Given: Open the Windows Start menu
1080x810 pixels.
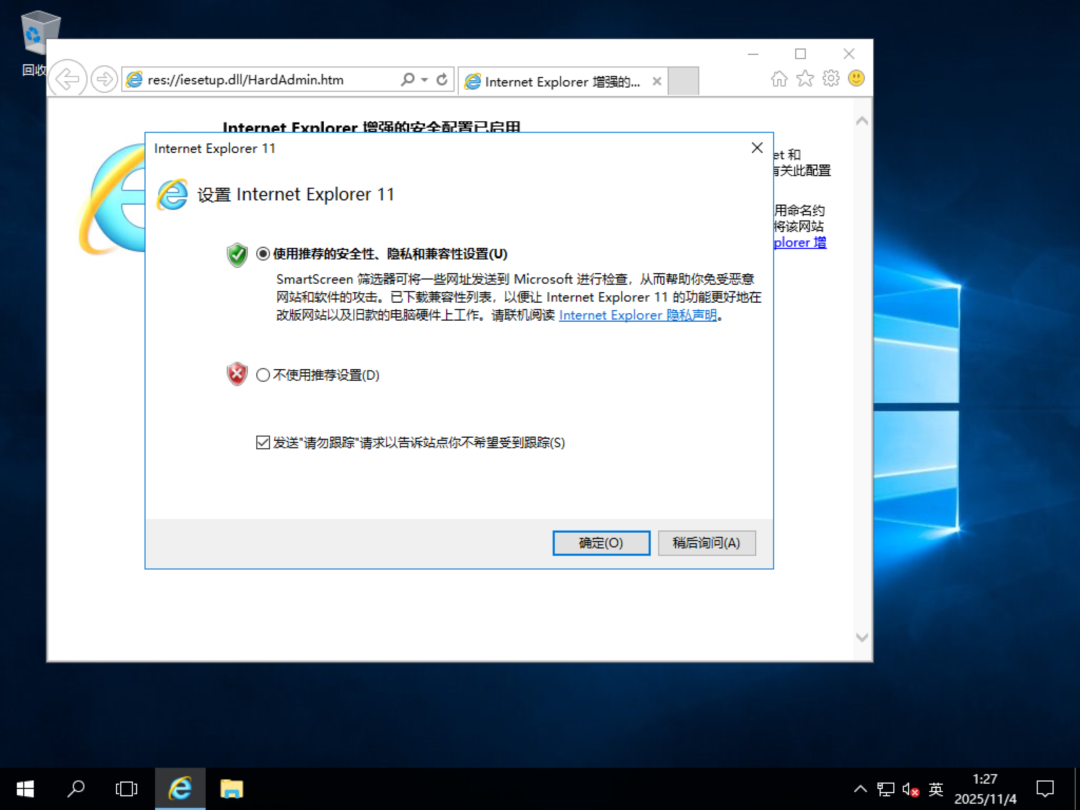Looking at the screenshot, I should coord(25,789).
